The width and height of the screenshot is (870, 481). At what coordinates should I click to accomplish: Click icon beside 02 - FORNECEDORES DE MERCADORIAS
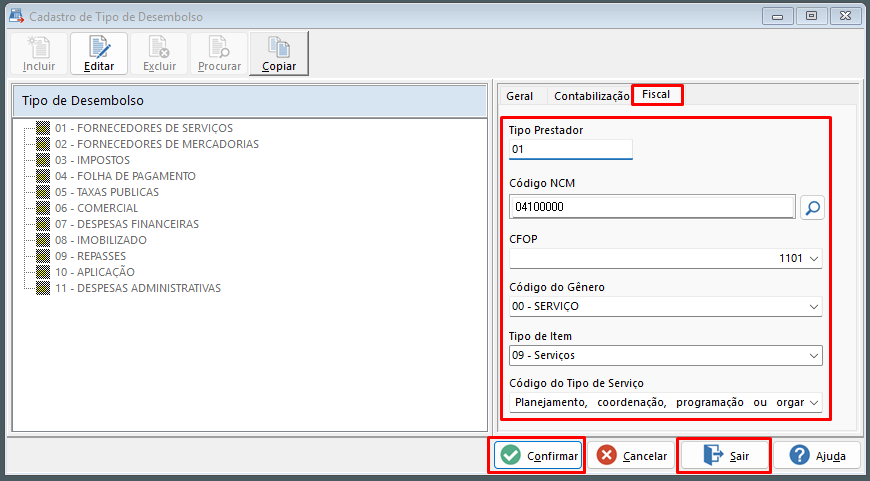pyautogui.click(x=43, y=144)
